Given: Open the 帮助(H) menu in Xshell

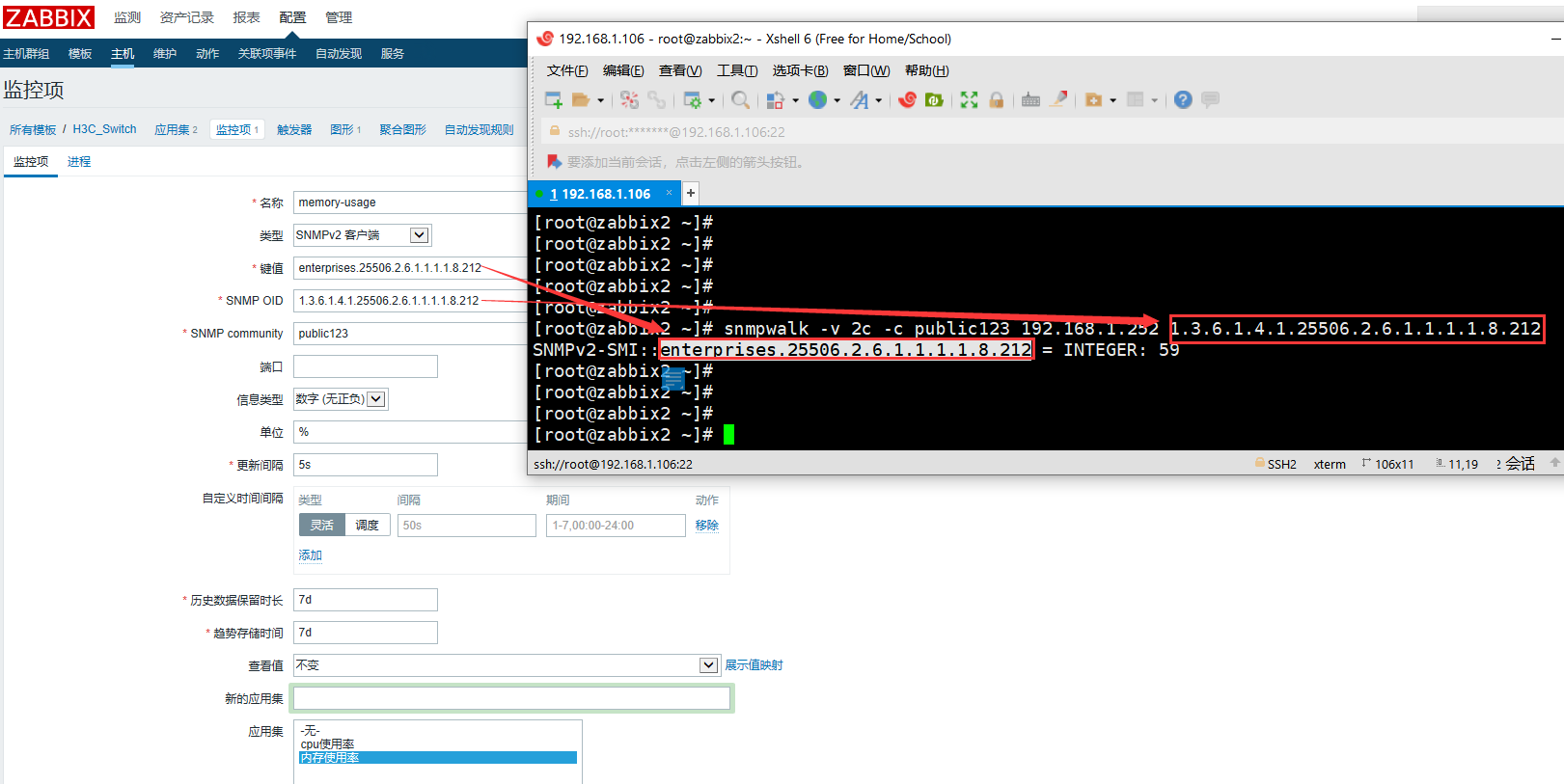Looking at the screenshot, I should pyautogui.click(x=926, y=70).
